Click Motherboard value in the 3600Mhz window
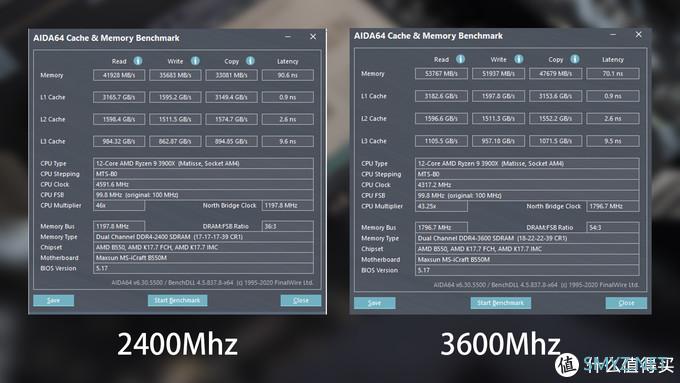This screenshot has height=383, width=680. (x=527, y=259)
